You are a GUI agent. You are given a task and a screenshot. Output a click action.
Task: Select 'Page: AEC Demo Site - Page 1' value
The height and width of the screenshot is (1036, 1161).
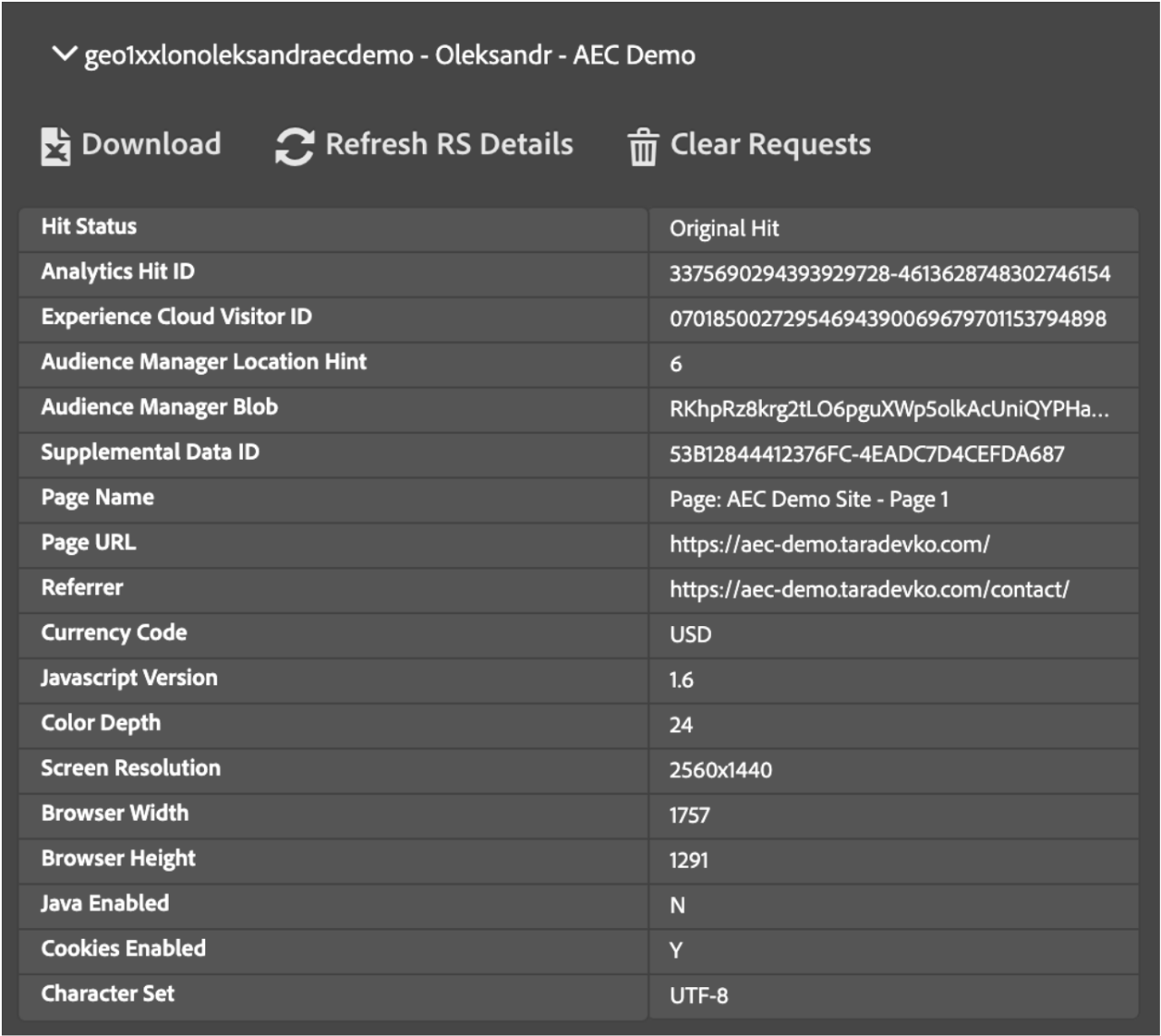click(809, 499)
